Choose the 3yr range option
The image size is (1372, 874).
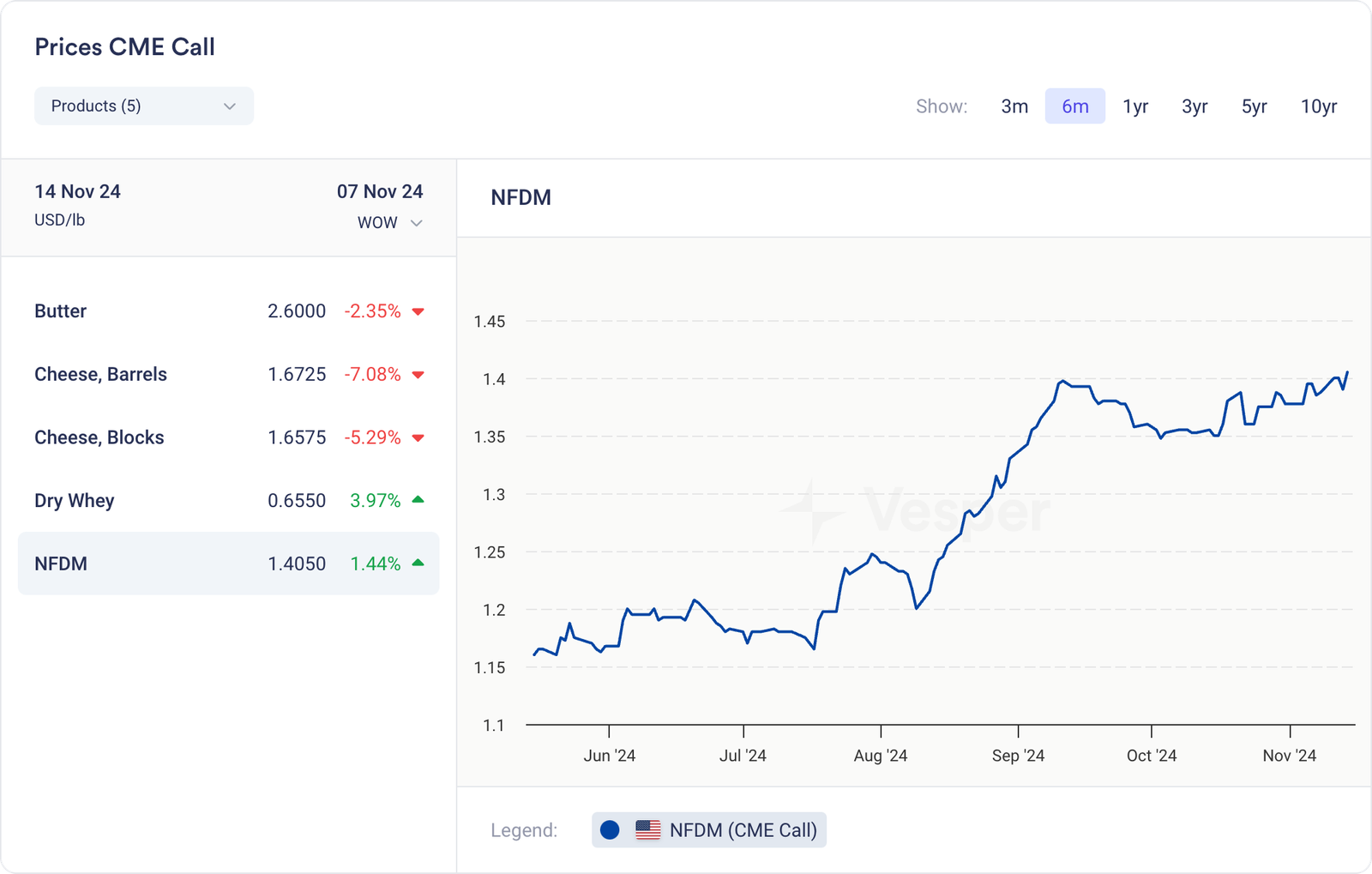(1194, 106)
